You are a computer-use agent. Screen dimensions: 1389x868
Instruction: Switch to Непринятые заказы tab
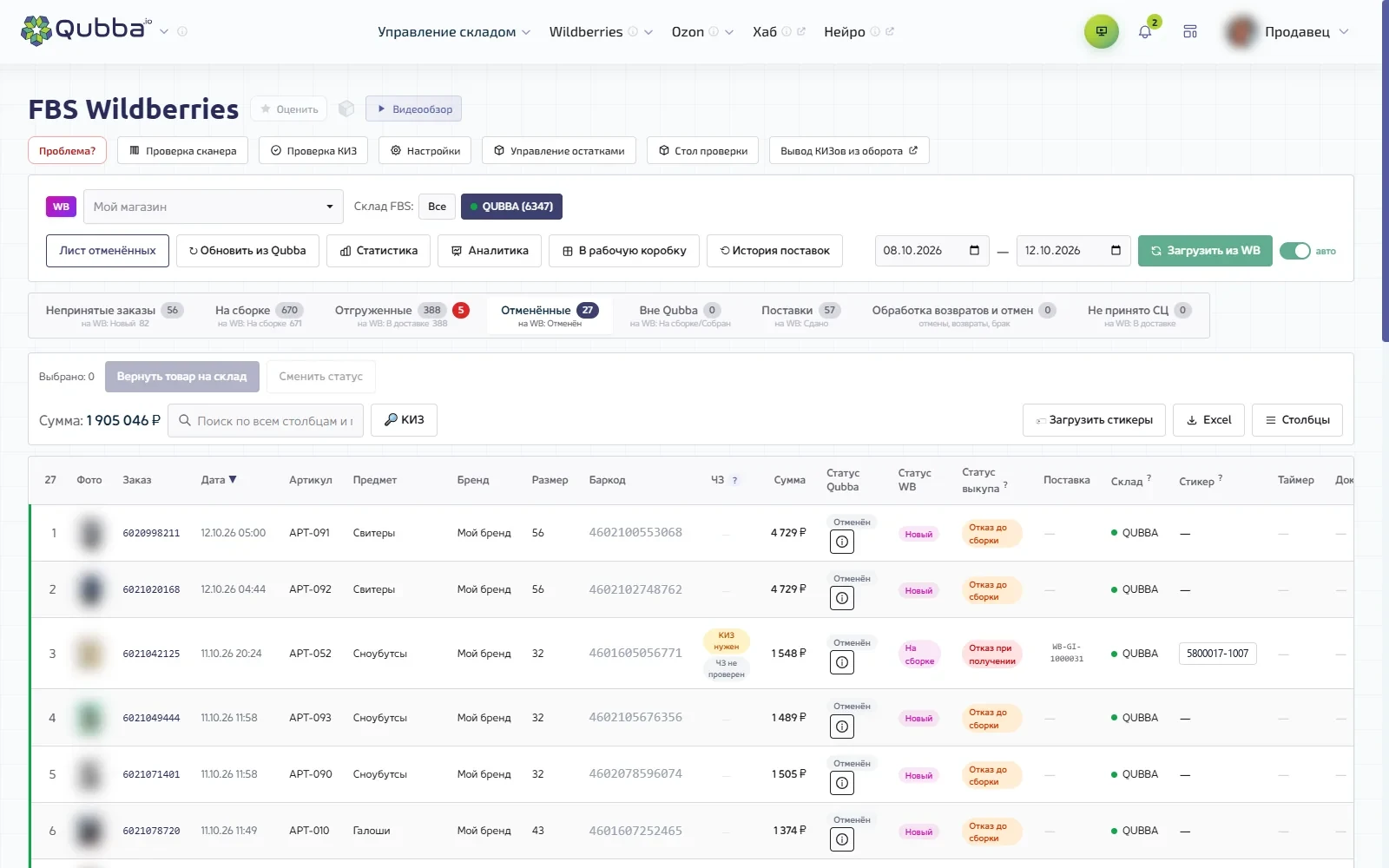[x=115, y=316]
